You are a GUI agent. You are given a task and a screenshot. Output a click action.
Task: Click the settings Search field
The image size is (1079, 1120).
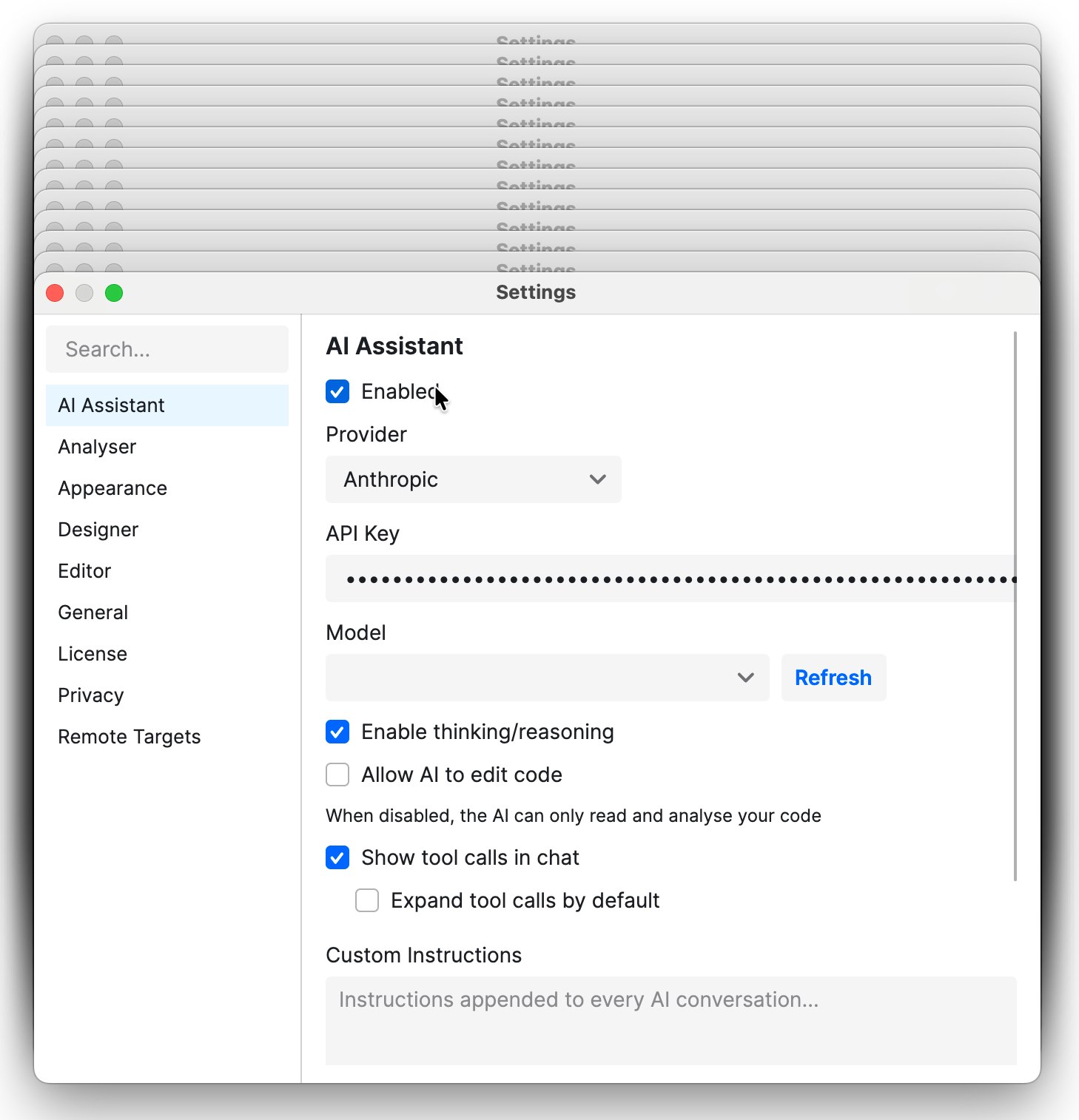[x=167, y=349]
